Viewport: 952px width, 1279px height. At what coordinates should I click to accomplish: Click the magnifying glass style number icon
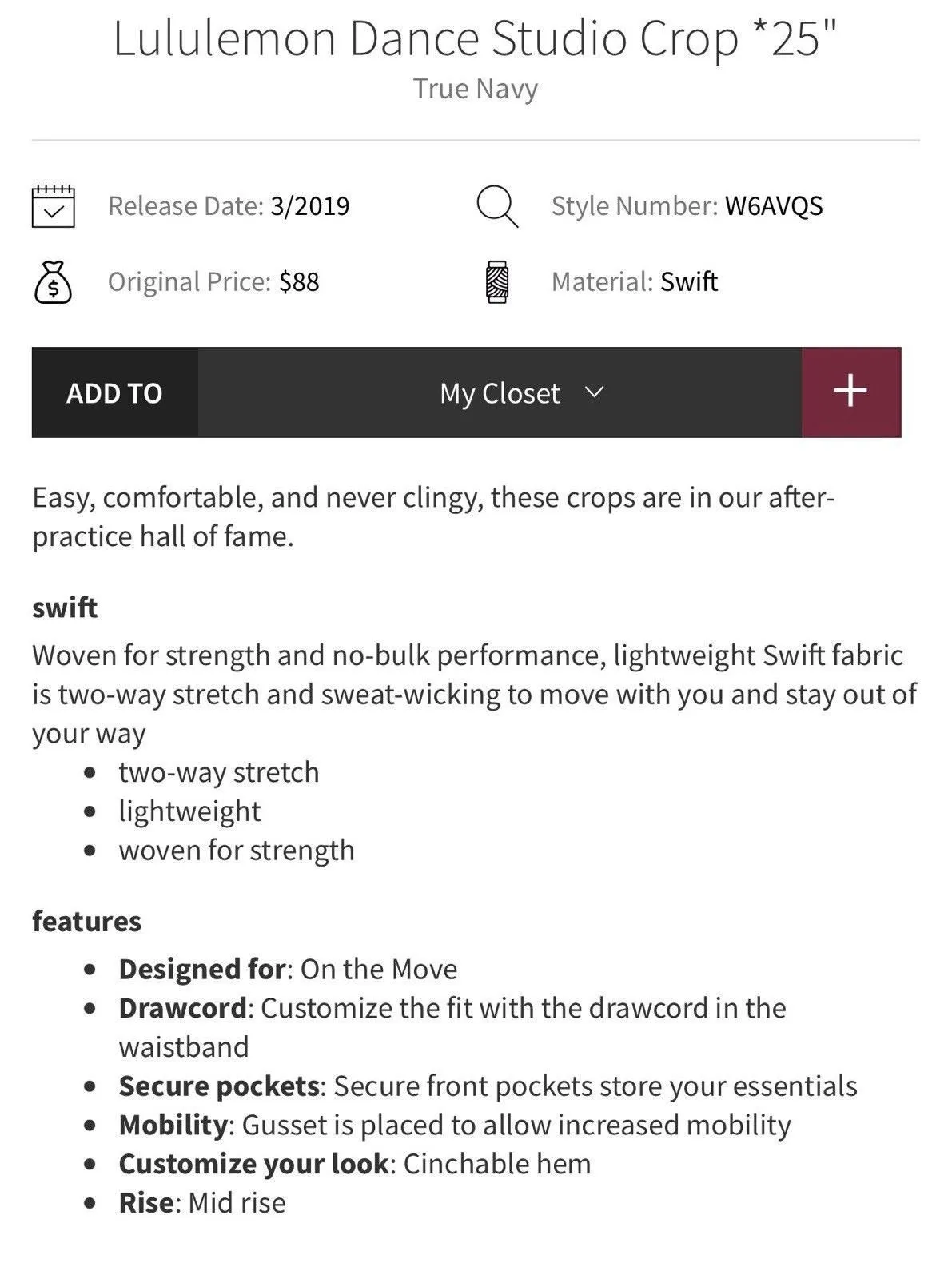pos(497,206)
